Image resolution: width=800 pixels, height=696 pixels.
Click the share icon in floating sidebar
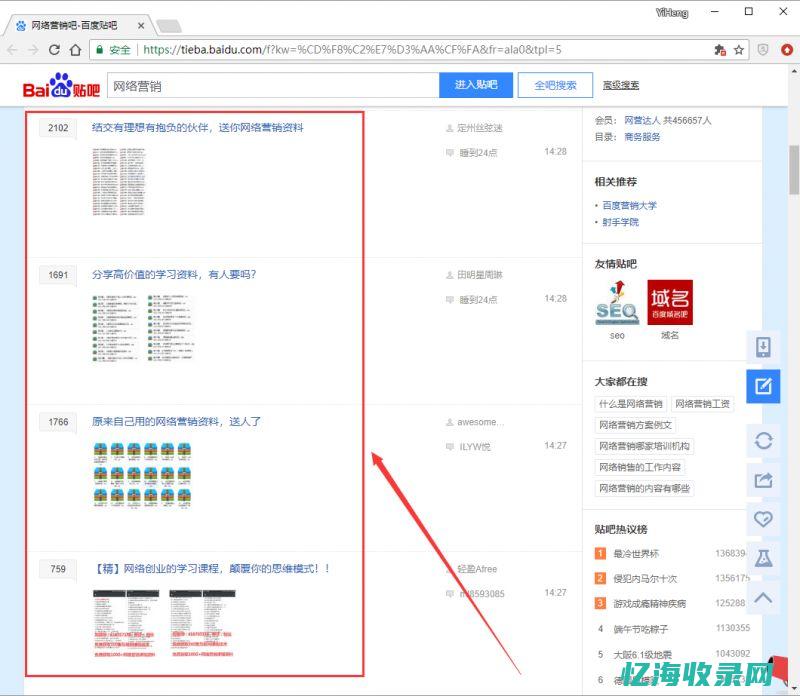(x=763, y=480)
